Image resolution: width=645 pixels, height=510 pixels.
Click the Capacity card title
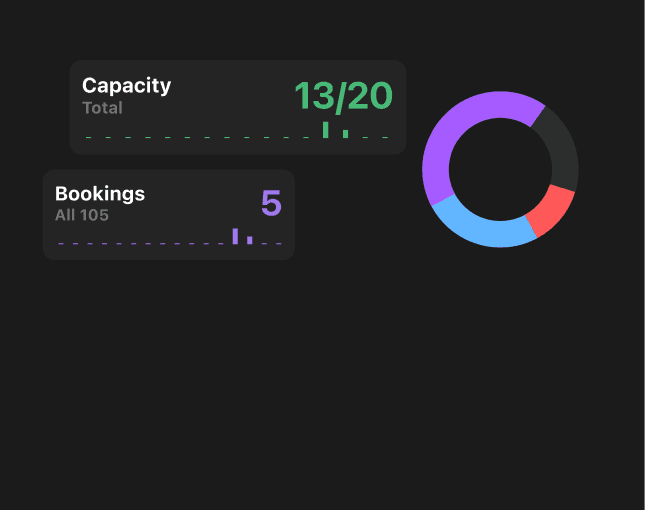pos(126,86)
